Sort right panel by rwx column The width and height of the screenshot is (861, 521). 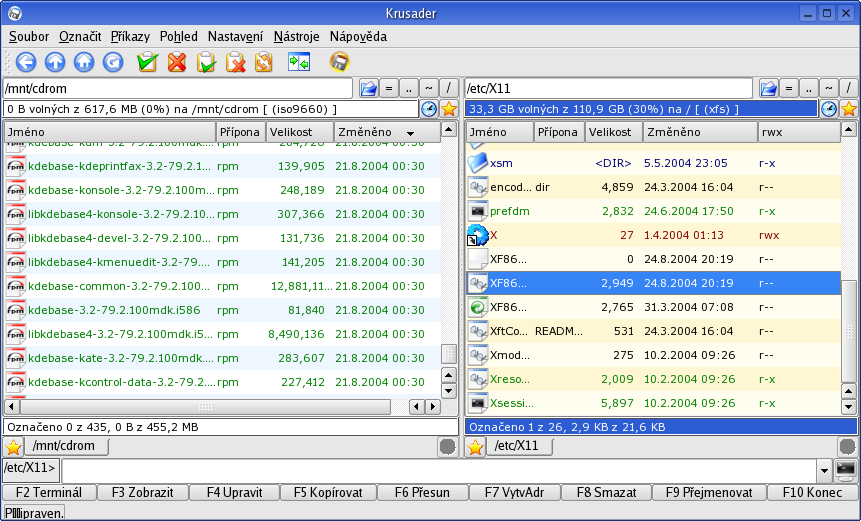(799, 132)
